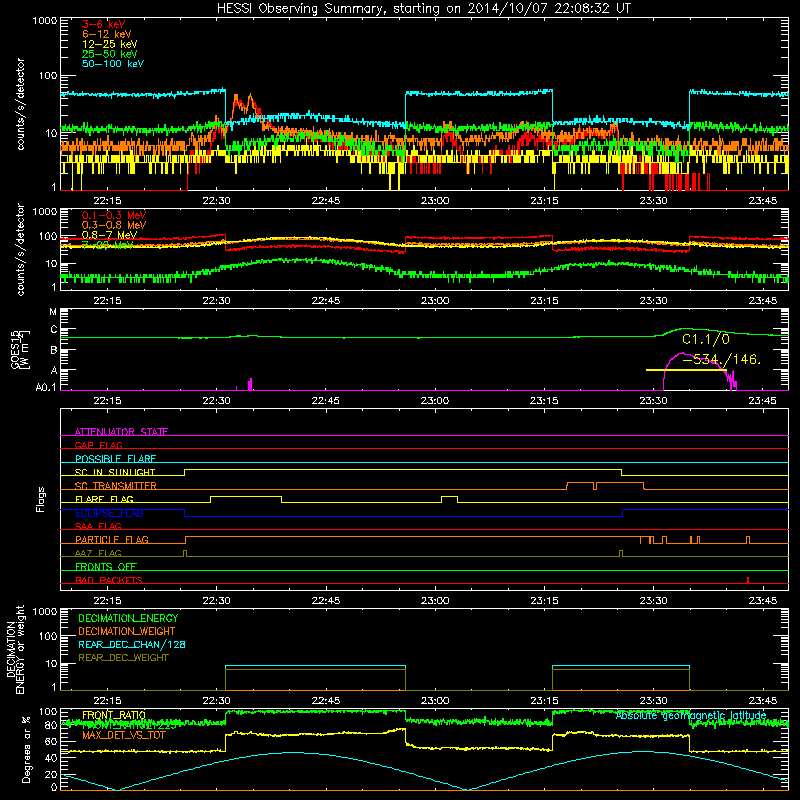
Task: Click the HESSI Observing Summary title text
Action: (423, 9)
